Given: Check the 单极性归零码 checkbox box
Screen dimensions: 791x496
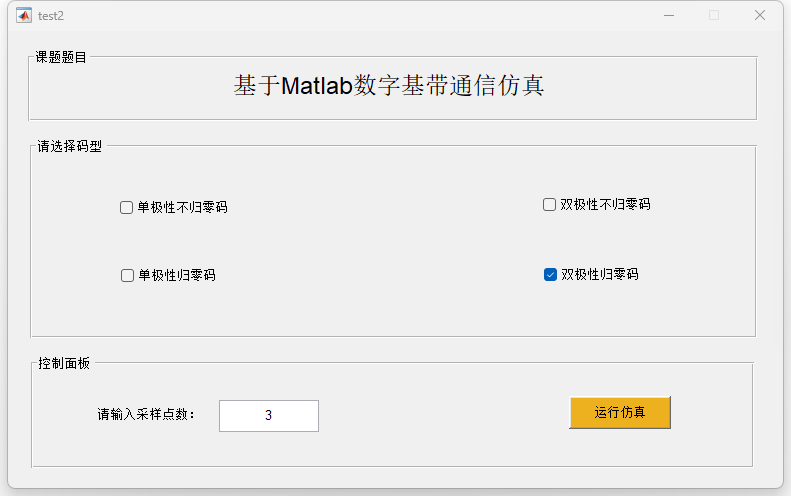Looking at the screenshot, I should [x=127, y=276].
